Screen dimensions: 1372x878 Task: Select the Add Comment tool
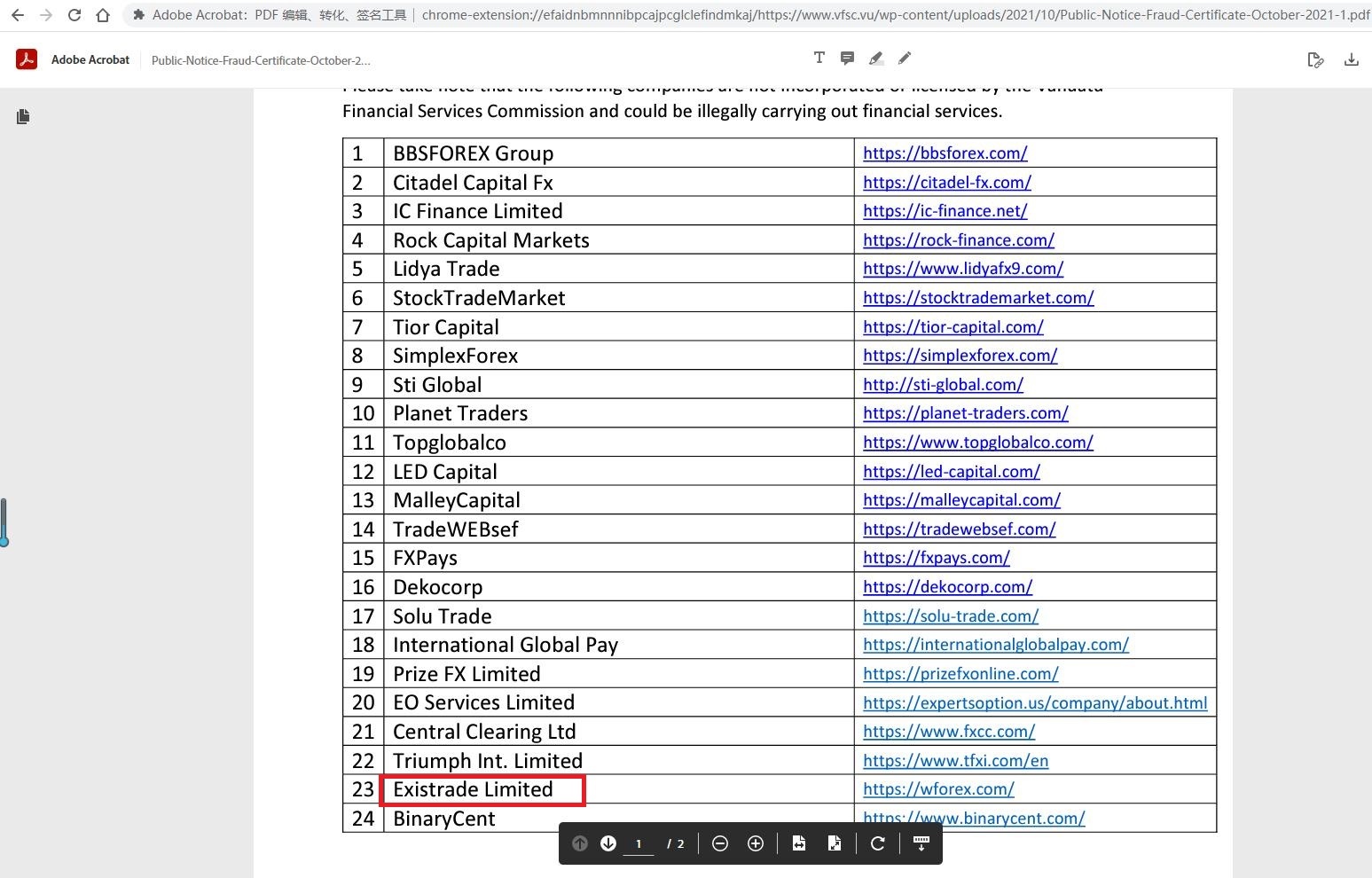[x=847, y=59]
